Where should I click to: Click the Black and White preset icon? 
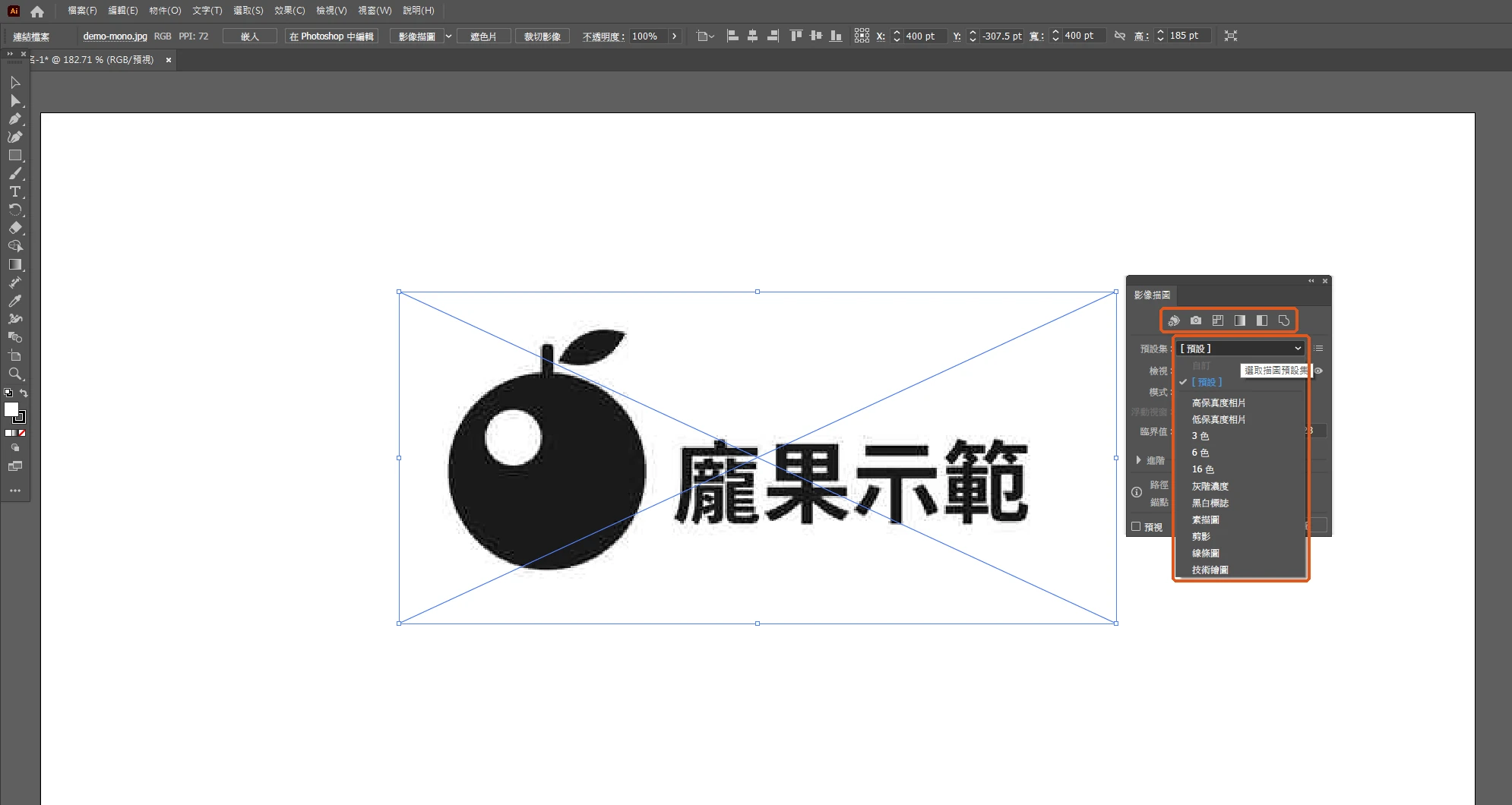pos(1262,320)
